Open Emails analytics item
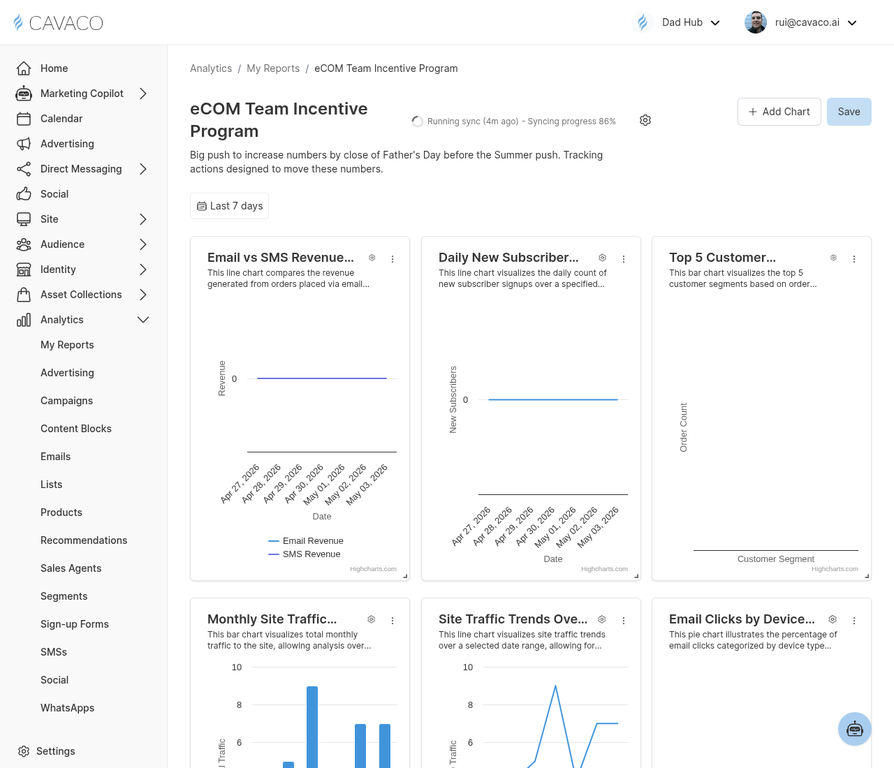Screen dimensions: 894x768 pos(55,457)
